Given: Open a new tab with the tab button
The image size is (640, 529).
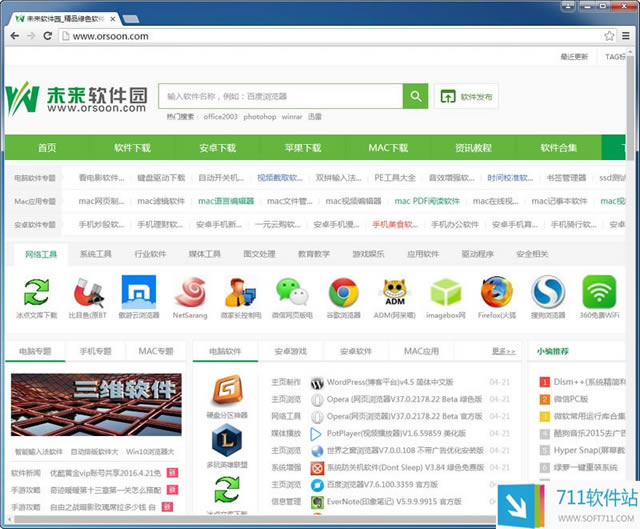Looking at the screenshot, I should pos(131,19).
